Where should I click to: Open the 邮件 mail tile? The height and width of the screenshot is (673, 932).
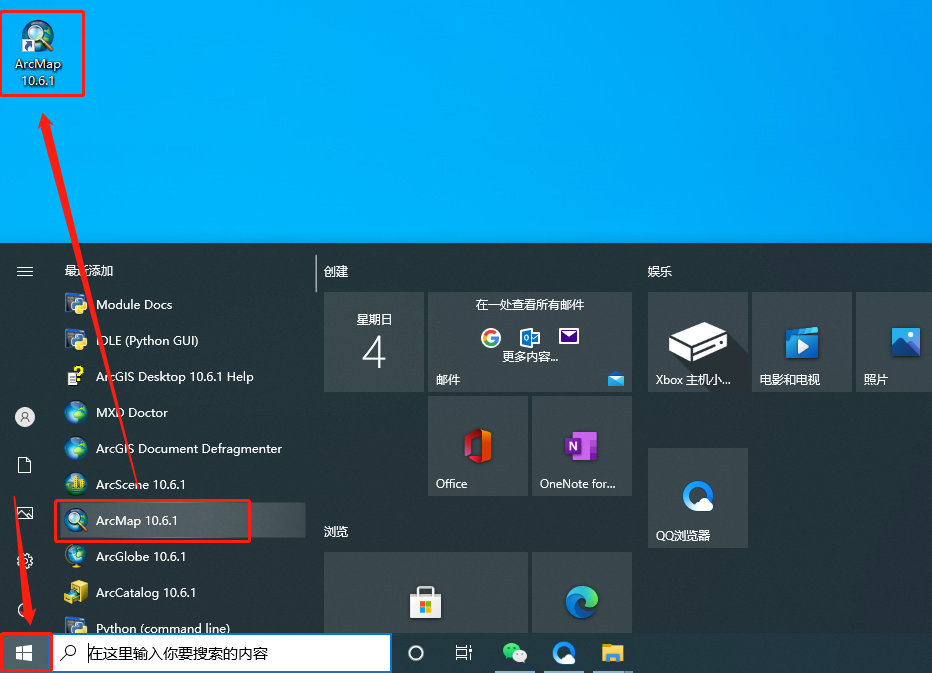pos(530,342)
